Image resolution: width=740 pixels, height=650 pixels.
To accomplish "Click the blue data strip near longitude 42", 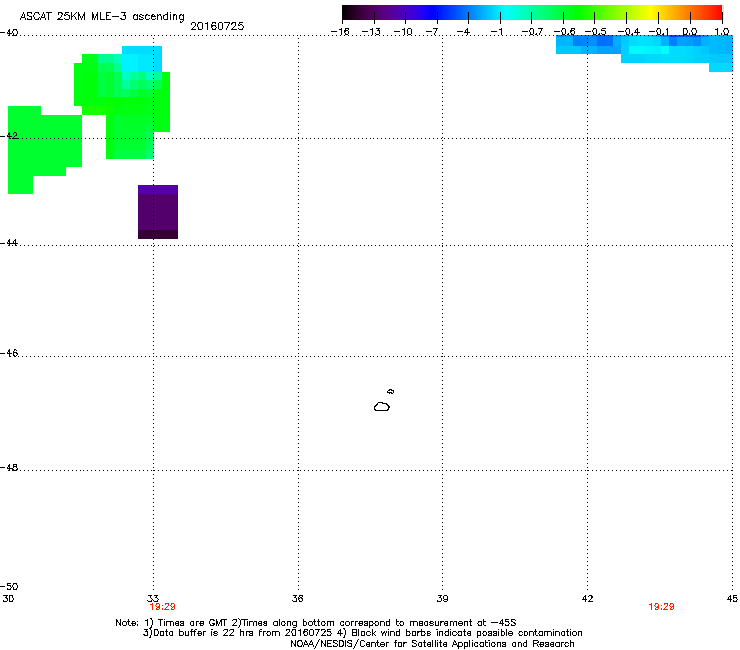I will click(x=644, y=51).
